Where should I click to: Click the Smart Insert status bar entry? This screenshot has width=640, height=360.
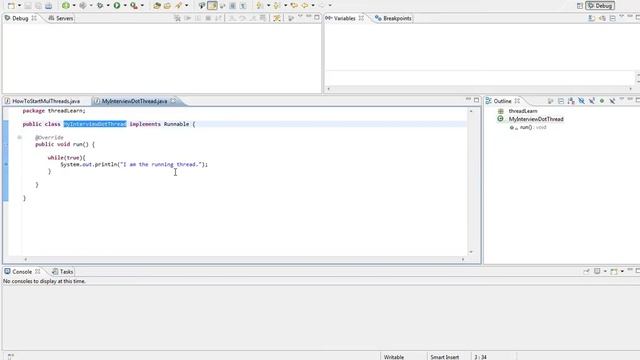[444, 357]
